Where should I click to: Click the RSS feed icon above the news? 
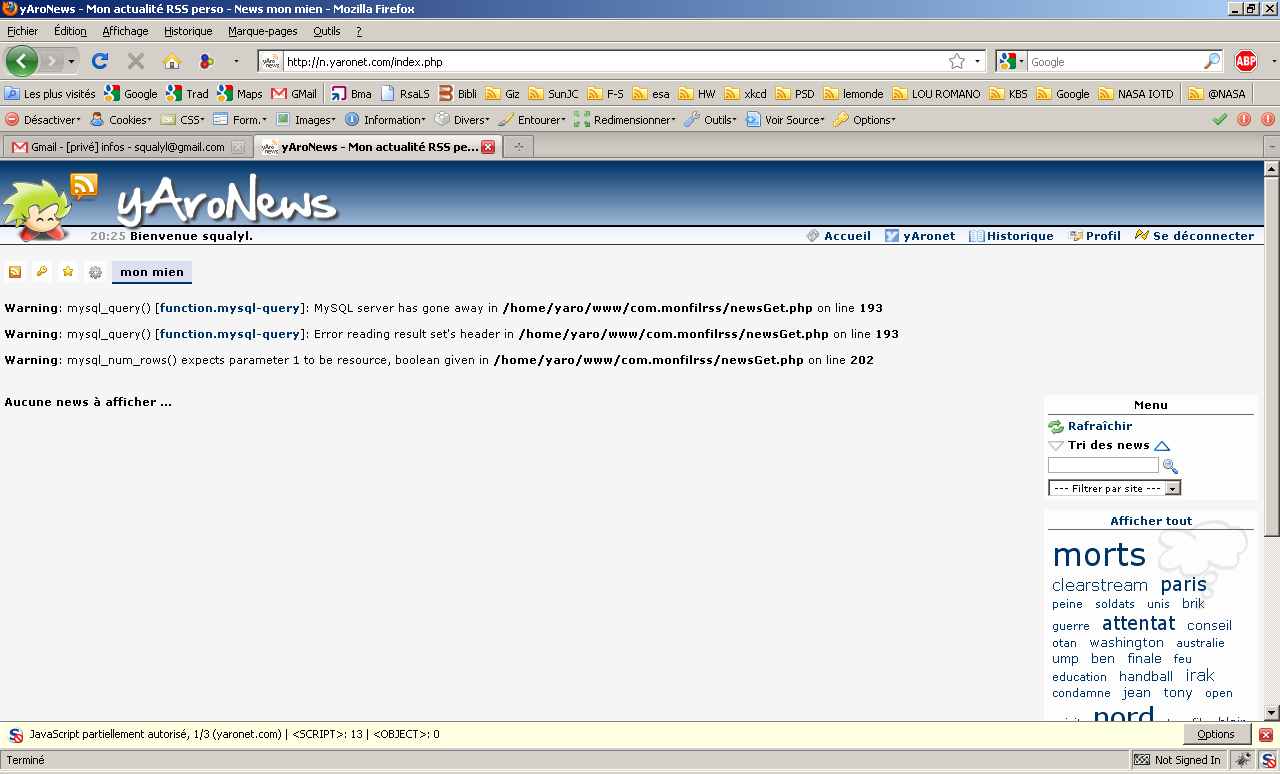coord(15,272)
